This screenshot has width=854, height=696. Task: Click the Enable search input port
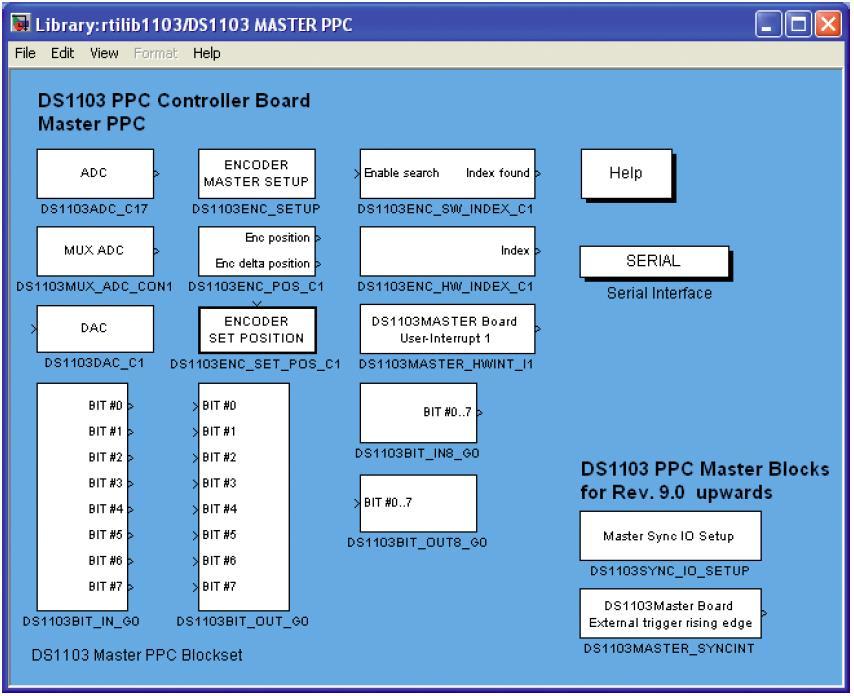point(357,174)
